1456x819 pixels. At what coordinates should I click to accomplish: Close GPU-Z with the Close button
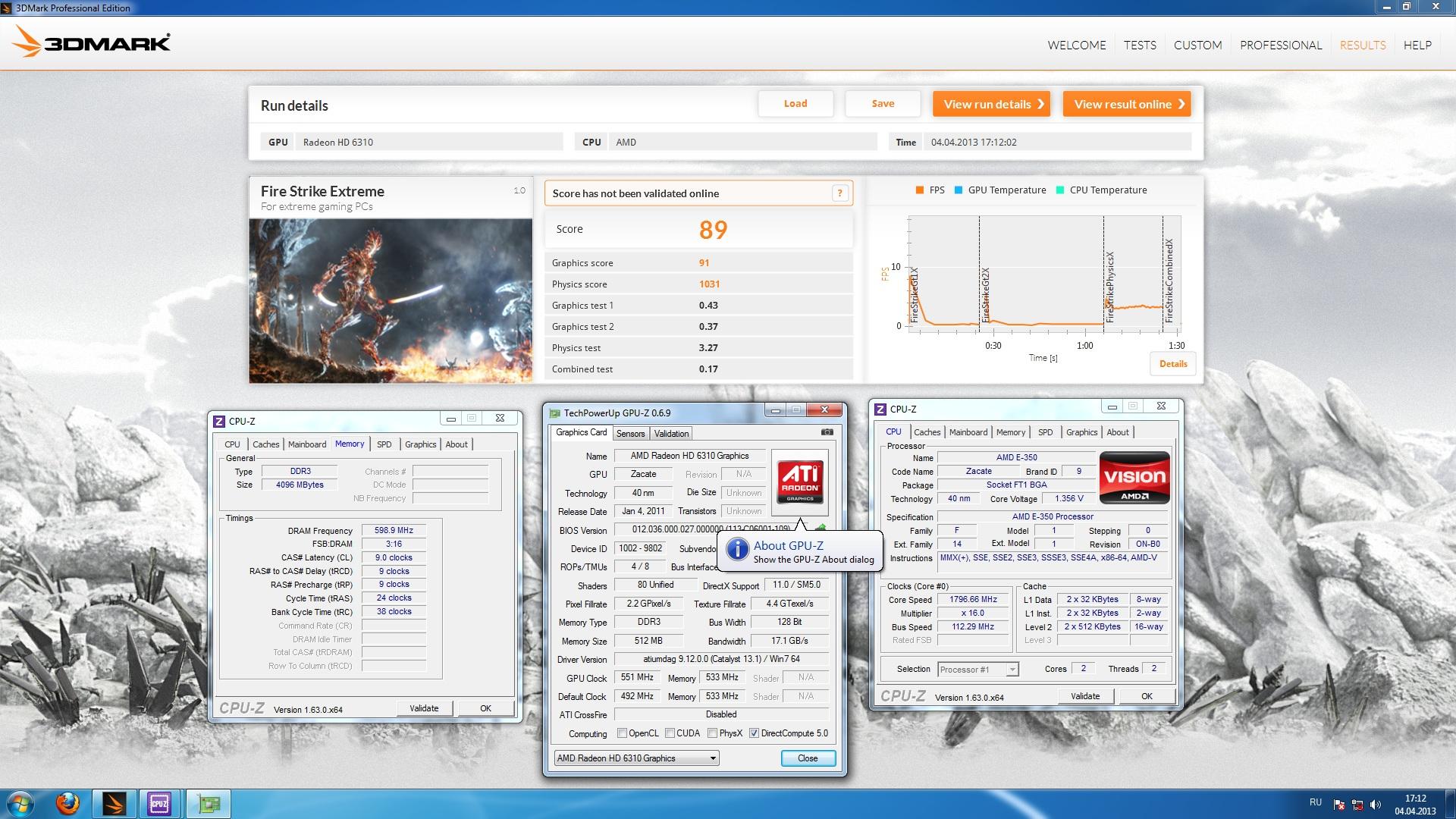[808, 758]
